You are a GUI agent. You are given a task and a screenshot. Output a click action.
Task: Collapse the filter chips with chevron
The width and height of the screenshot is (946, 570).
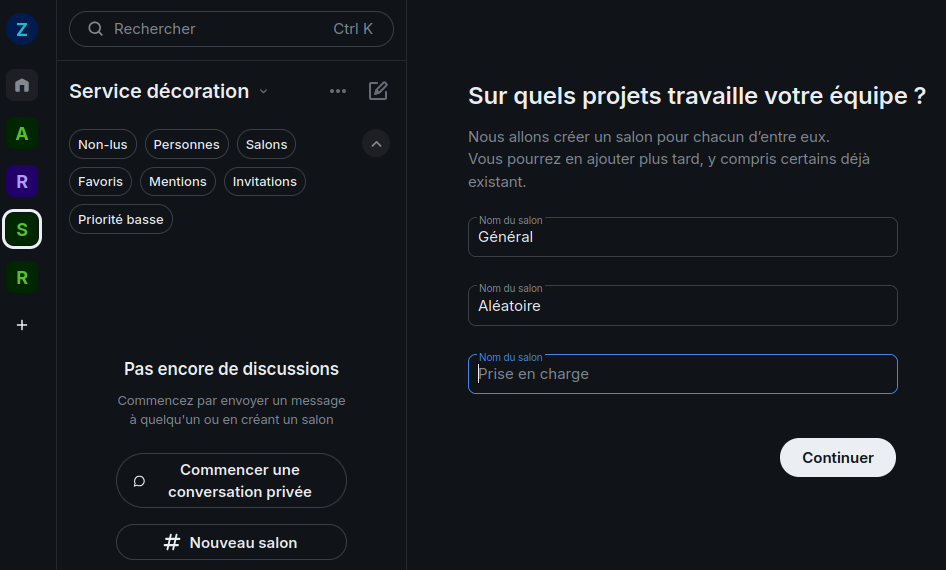pos(376,144)
